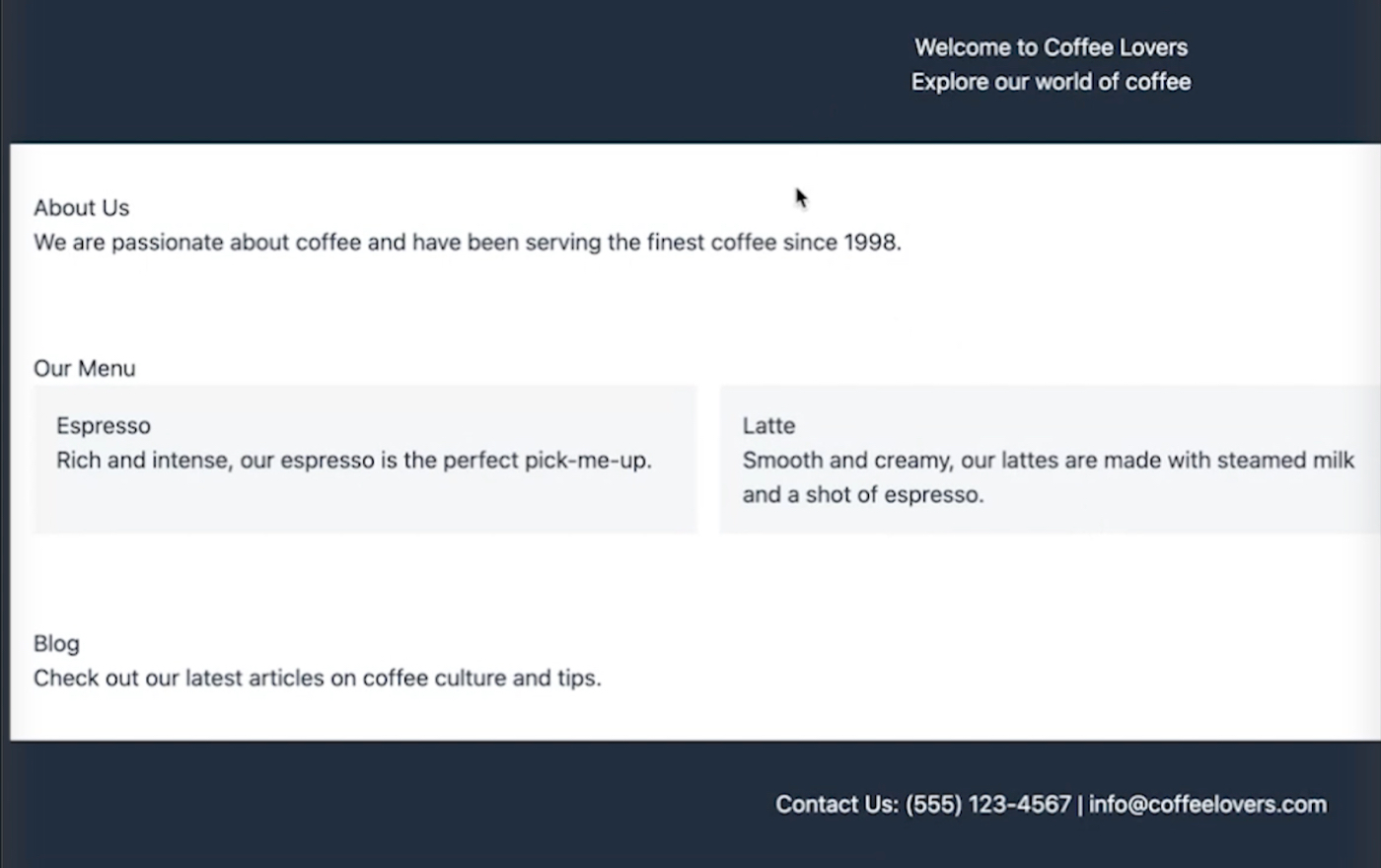Click the info@coffeelovers.com email address
Image resolution: width=1381 pixels, height=868 pixels.
coord(1207,805)
